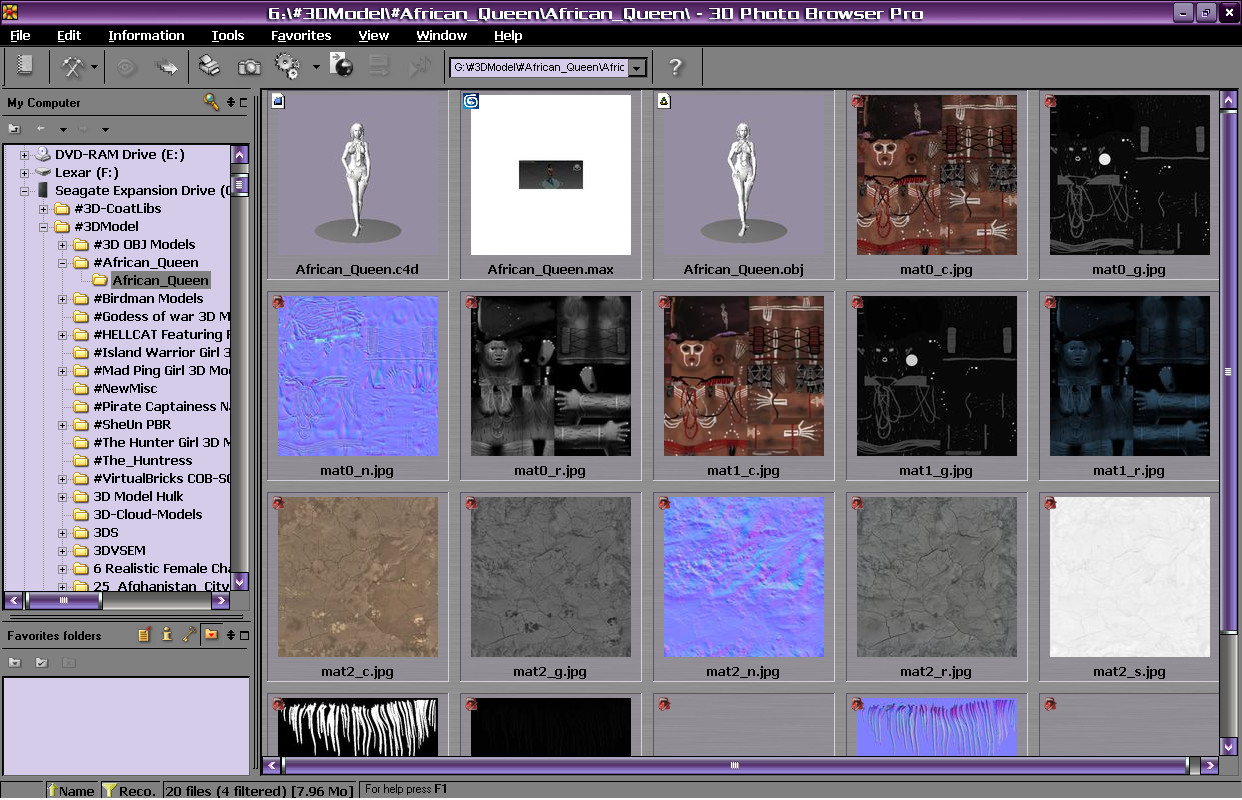
Task: Open the Window menu
Action: tap(442, 35)
